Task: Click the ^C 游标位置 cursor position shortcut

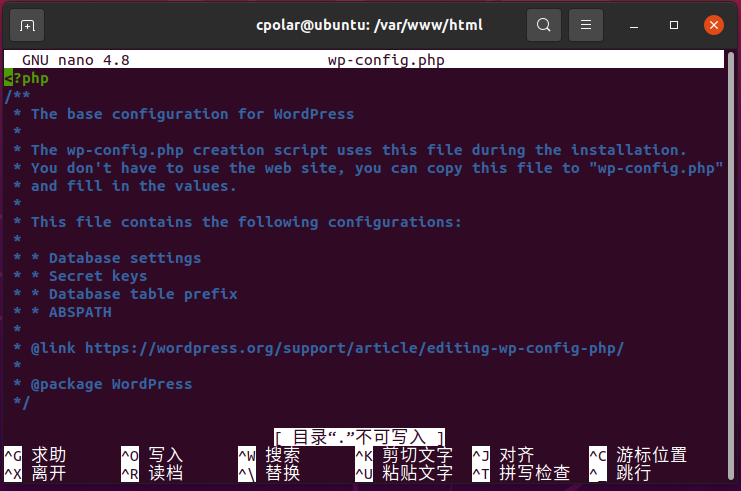Action: [638, 455]
